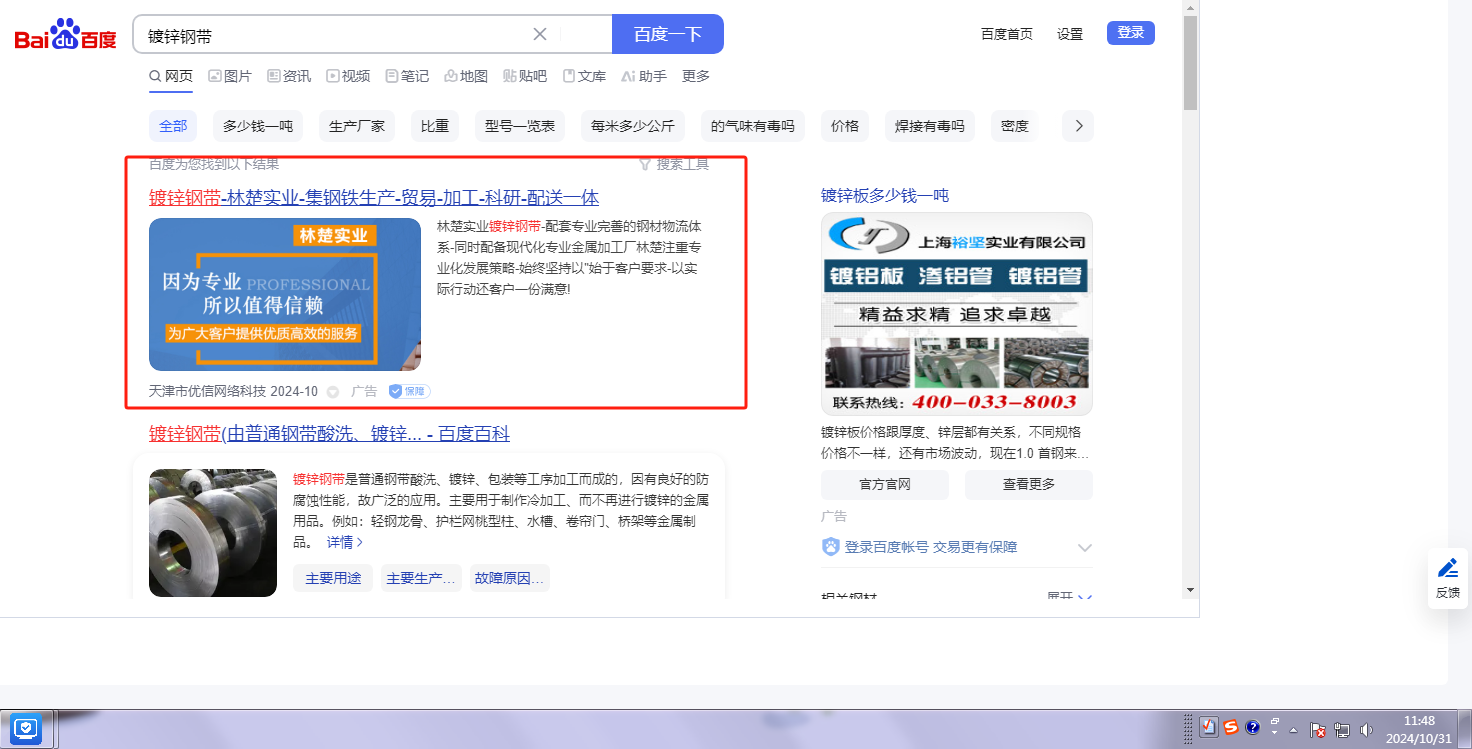This screenshot has width=1472, height=749.
Task: Select the 比重 filter chip
Action: (x=435, y=126)
